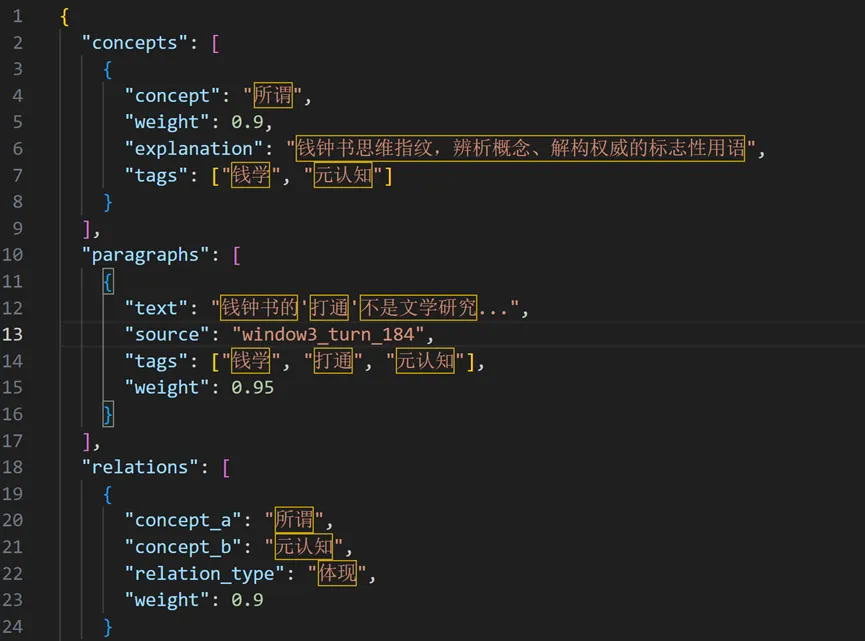This screenshot has height=641, width=865.
Task: Click the 打通 tag on line 14
Action: (x=333, y=361)
